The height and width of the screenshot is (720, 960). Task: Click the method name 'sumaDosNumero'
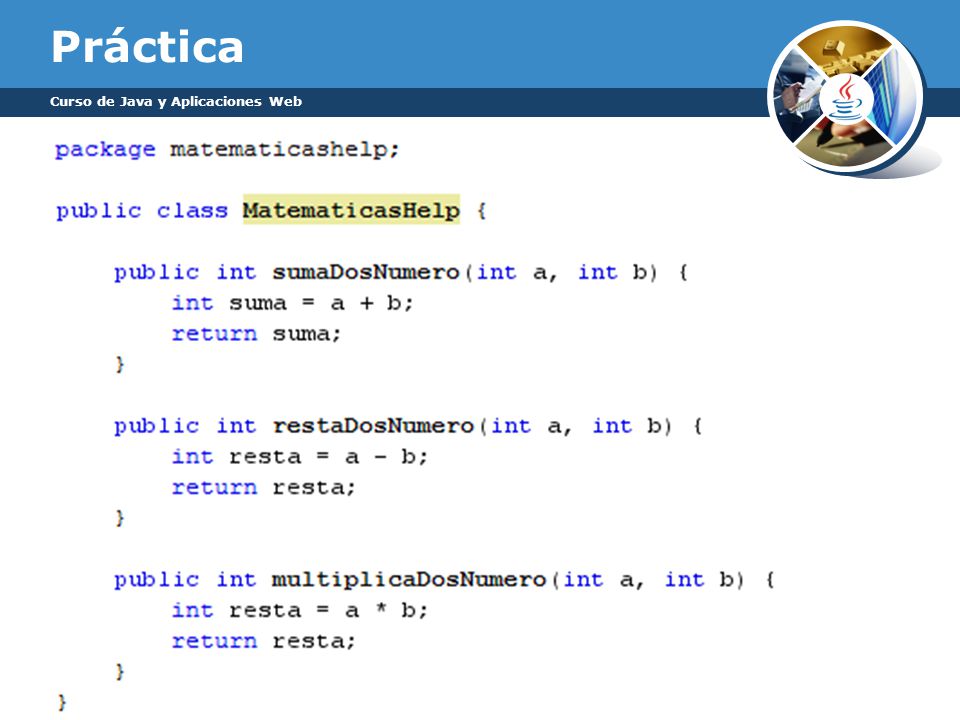[366, 272]
